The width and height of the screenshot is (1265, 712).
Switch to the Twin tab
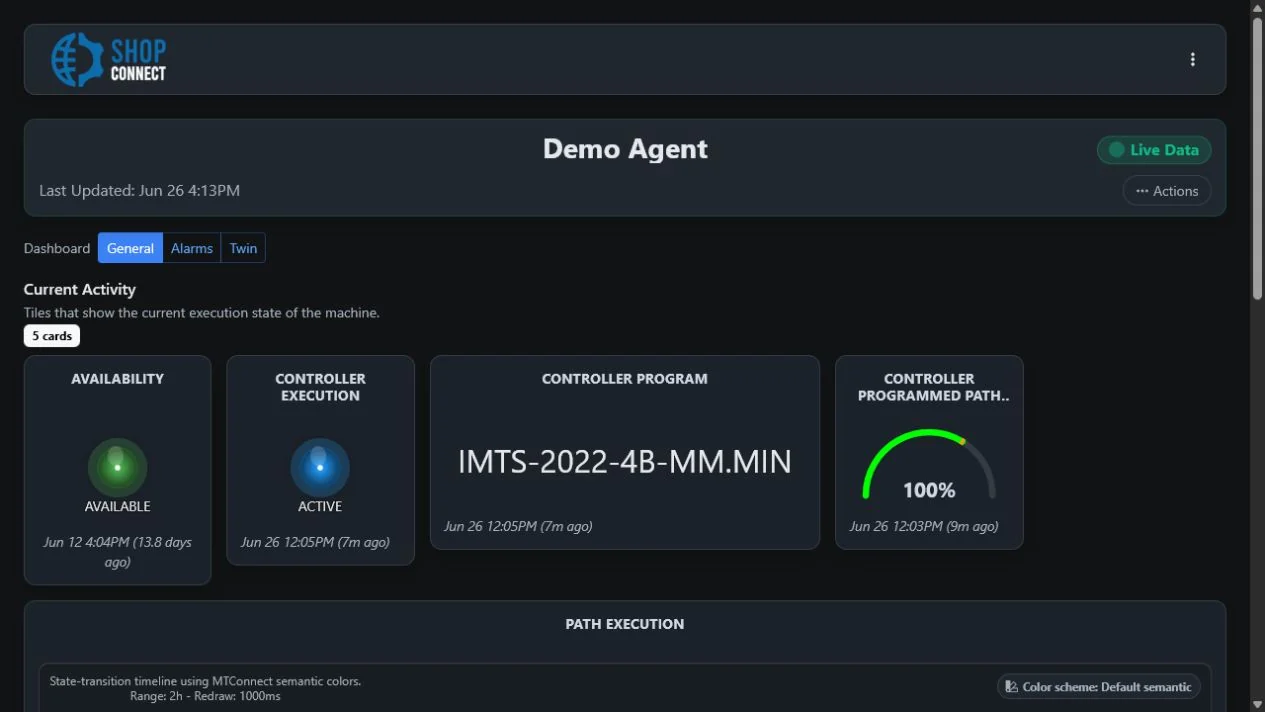(x=243, y=248)
